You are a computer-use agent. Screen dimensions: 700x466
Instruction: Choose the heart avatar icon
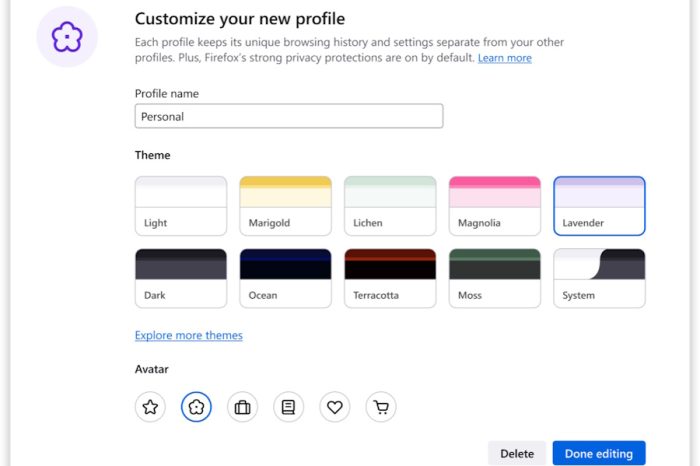tap(335, 407)
